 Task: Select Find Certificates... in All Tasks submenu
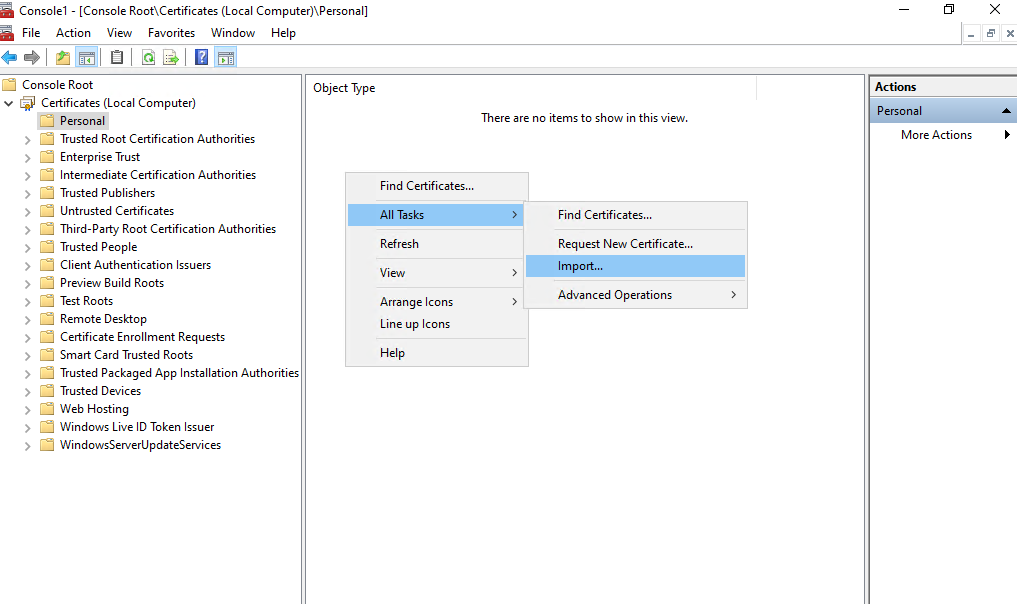pyautogui.click(x=636, y=215)
